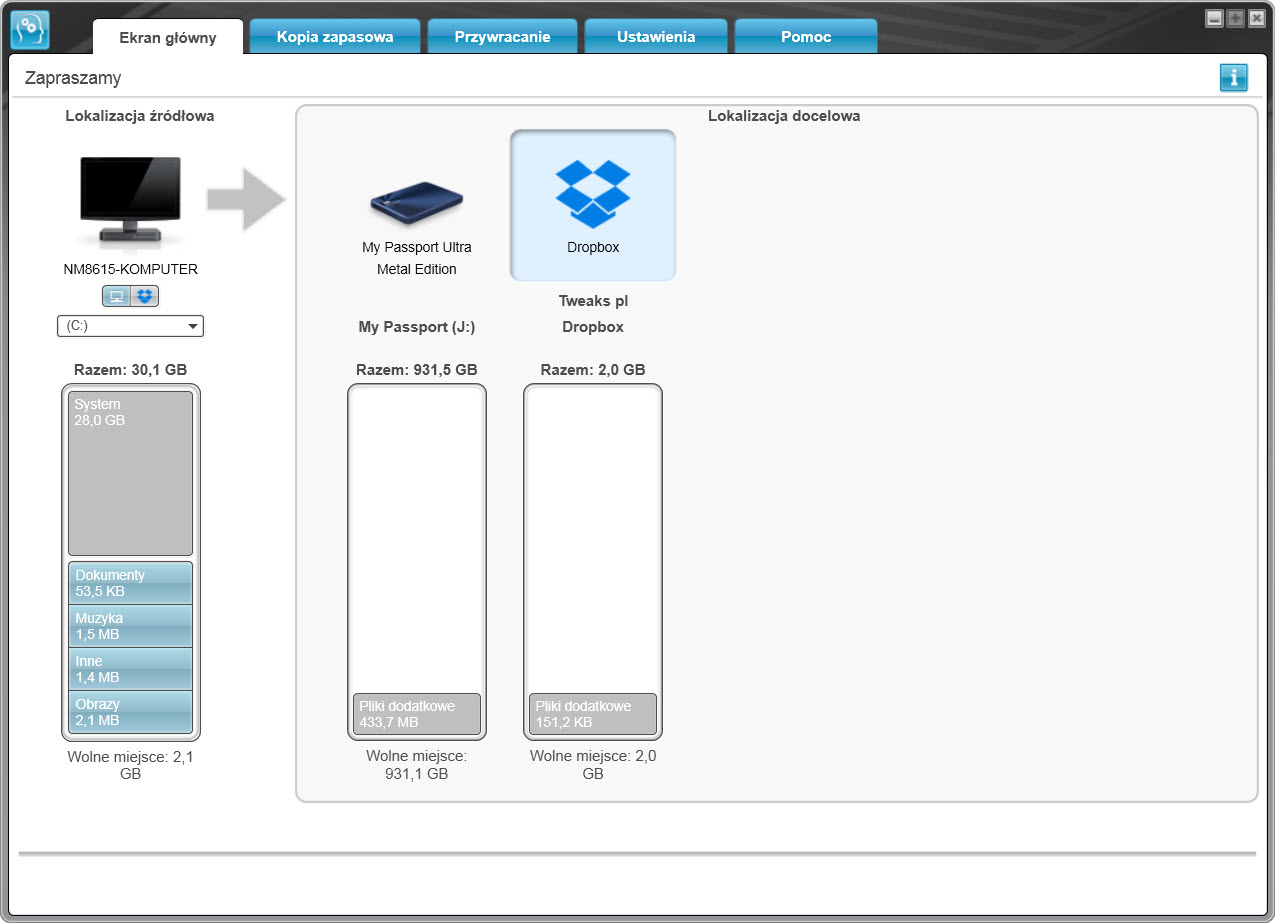Open the blue info icon
This screenshot has height=923, width=1275.
(1233, 77)
